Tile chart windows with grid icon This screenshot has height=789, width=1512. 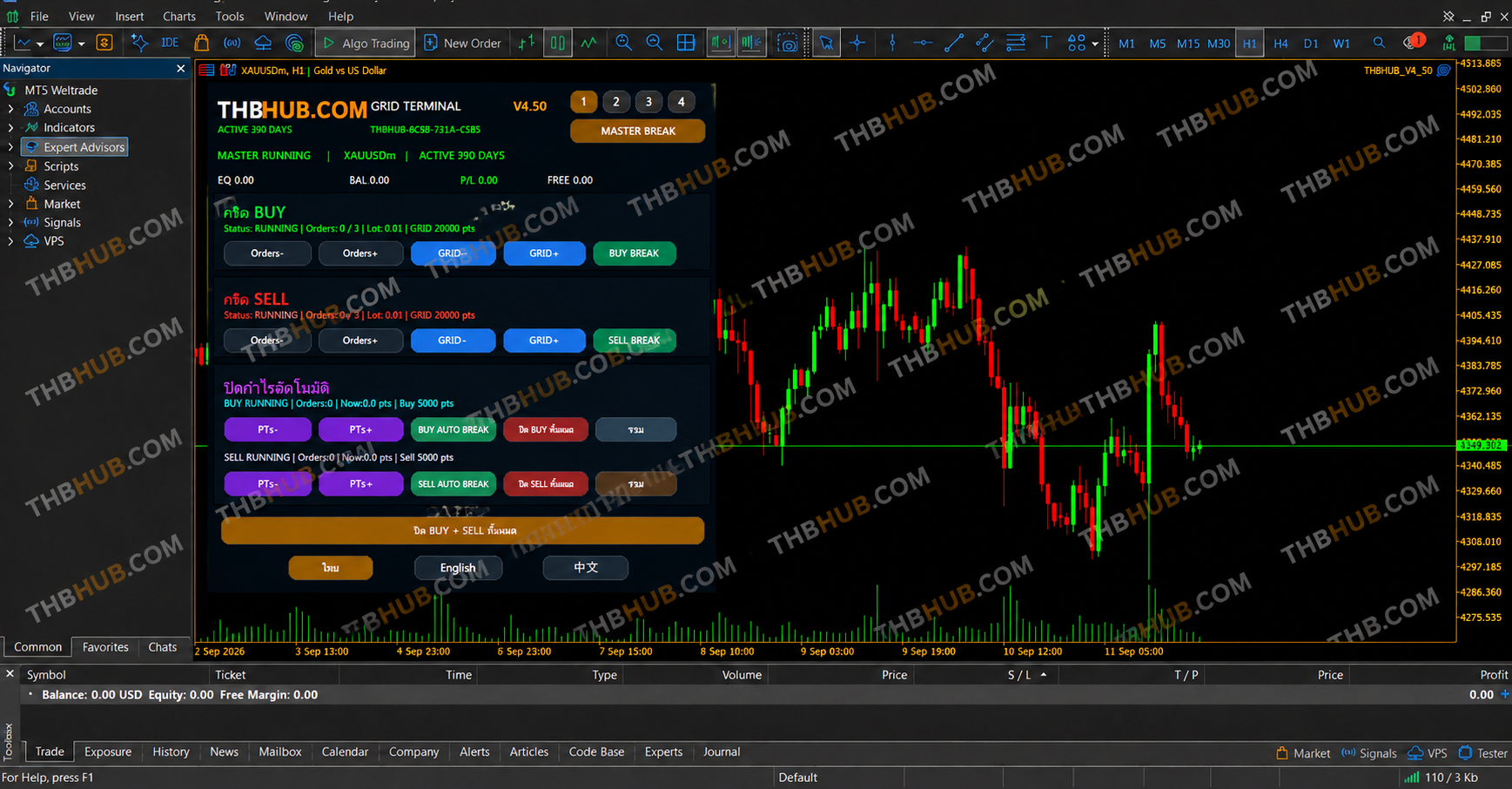click(686, 43)
